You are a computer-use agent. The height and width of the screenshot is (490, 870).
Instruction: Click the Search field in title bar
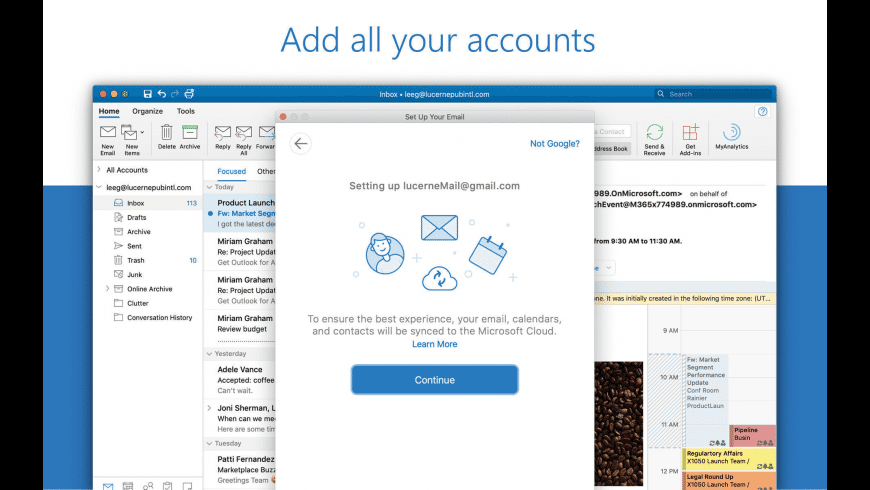pyautogui.click(x=713, y=94)
